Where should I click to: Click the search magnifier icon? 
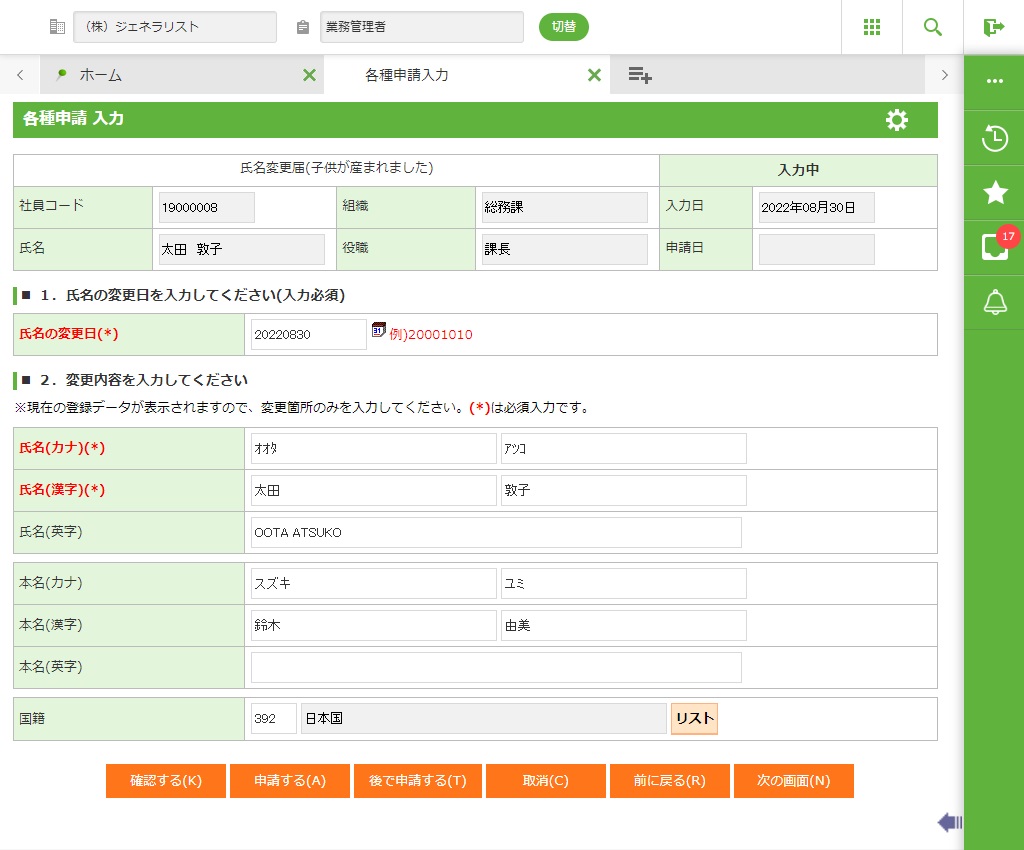coord(933,27)
